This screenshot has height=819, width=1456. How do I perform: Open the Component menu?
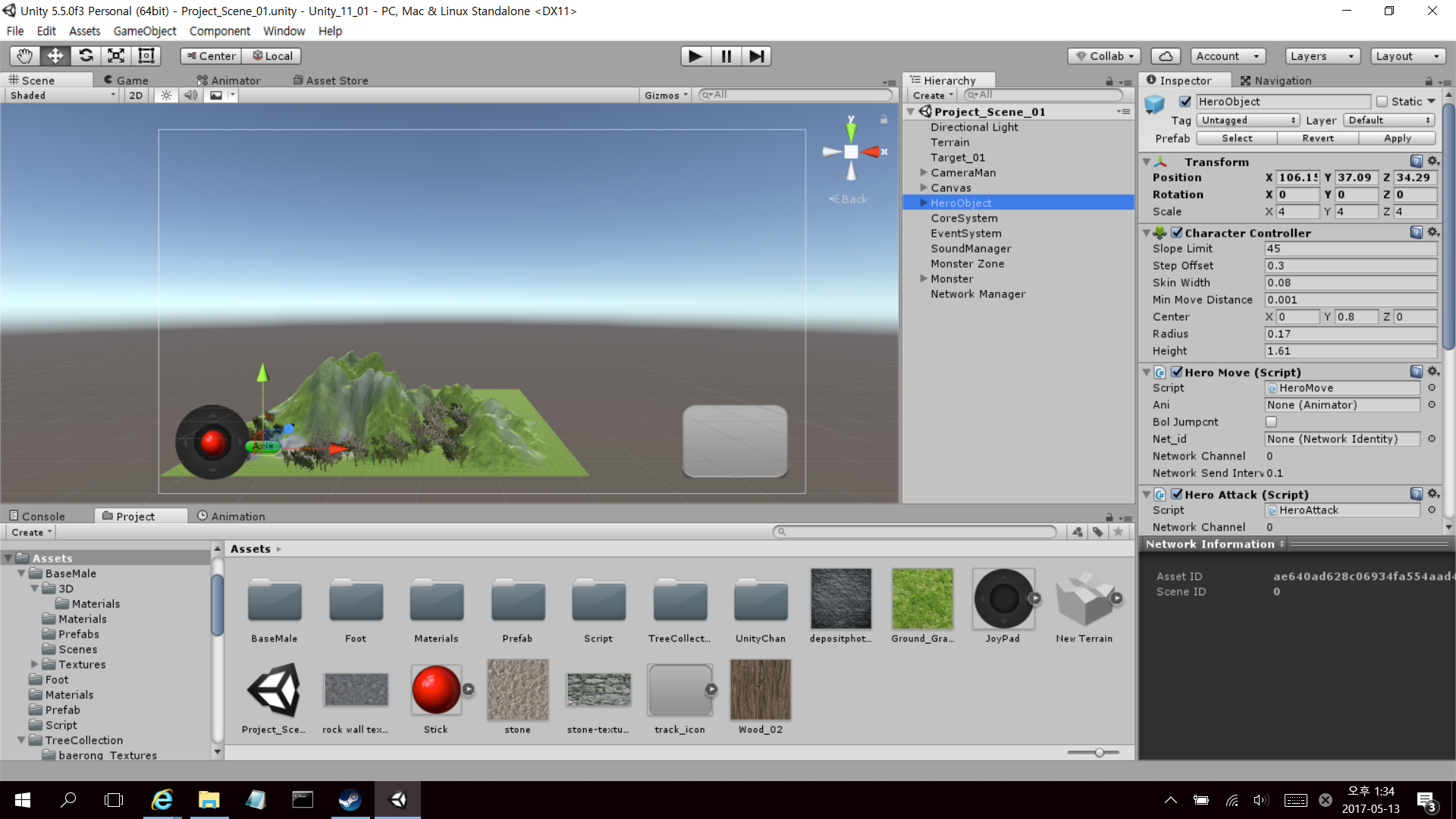220,31
